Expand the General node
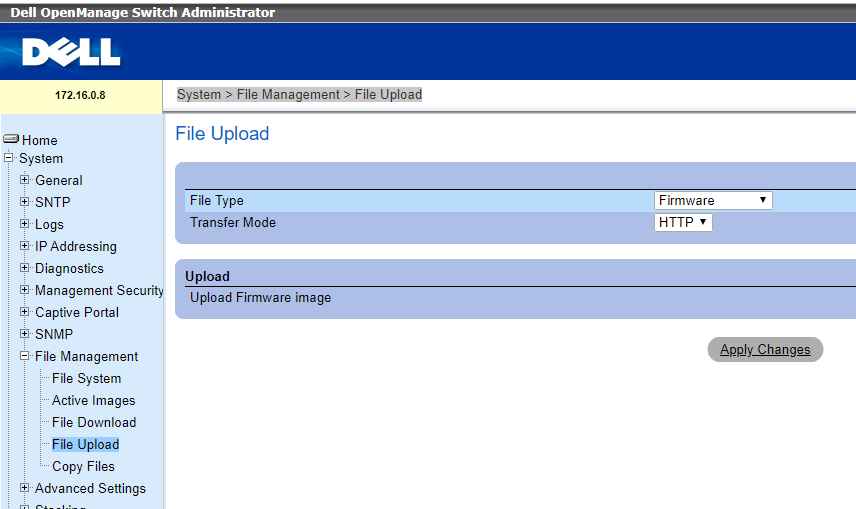Screen dimensions: 856x509 (24, 179)
